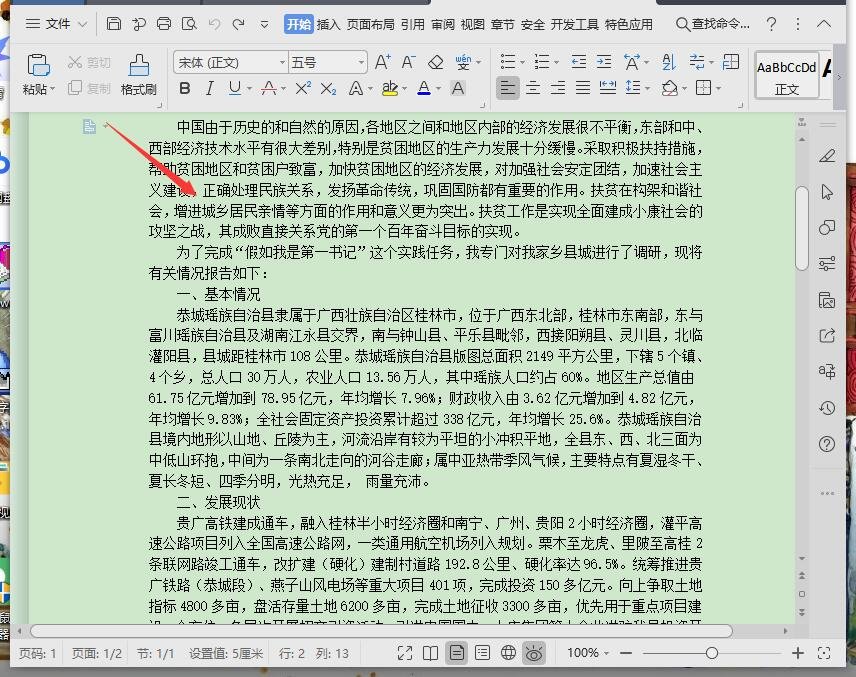Switch to eye-protection mode in status bar
The width and height of the screenshot is (856, 677).
535,652
